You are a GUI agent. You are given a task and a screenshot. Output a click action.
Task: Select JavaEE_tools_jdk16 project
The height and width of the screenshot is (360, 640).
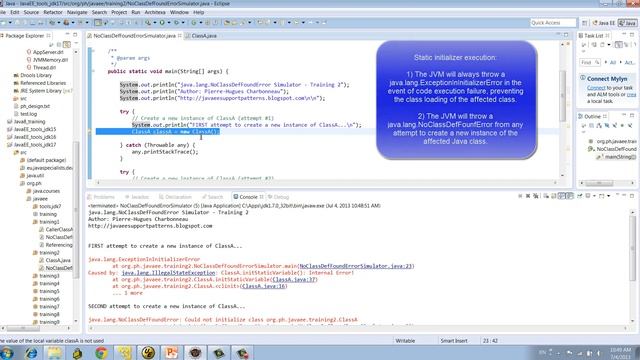click(x=35, y=137)
